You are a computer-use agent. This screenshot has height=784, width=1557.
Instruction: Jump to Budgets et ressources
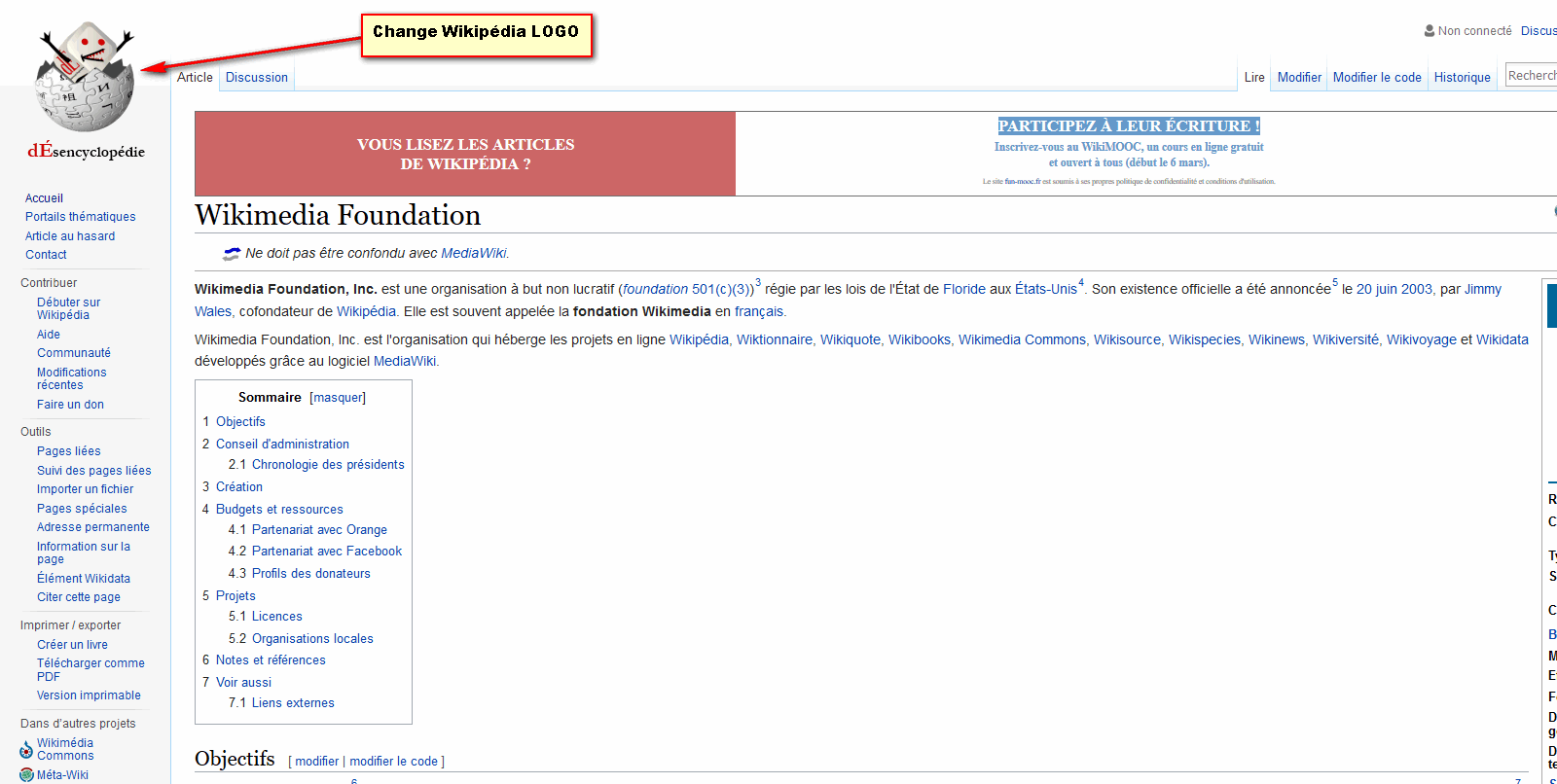[279, 510]
